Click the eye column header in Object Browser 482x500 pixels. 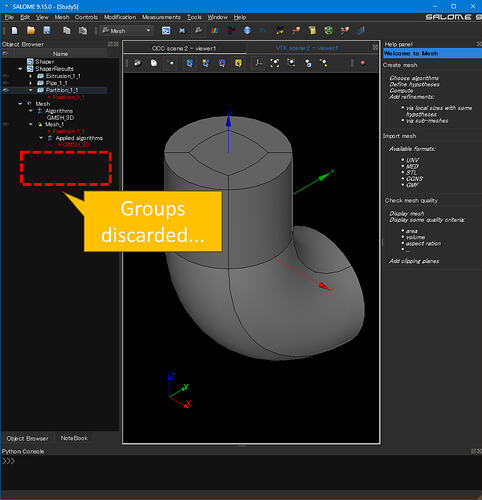point(5,53)
